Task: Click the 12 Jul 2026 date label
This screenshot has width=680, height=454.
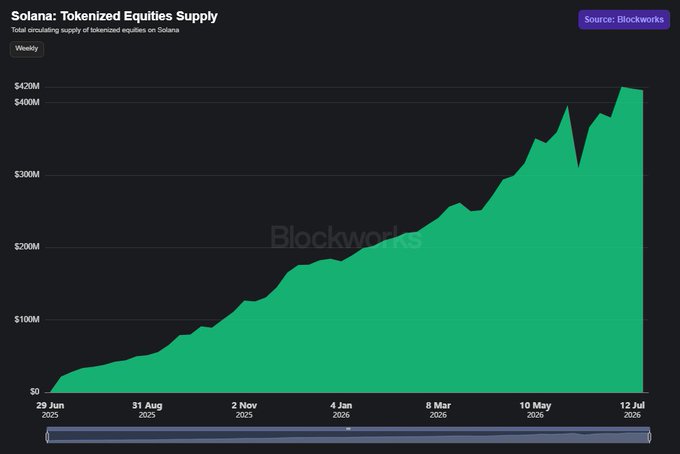Action: pos(632,410)
